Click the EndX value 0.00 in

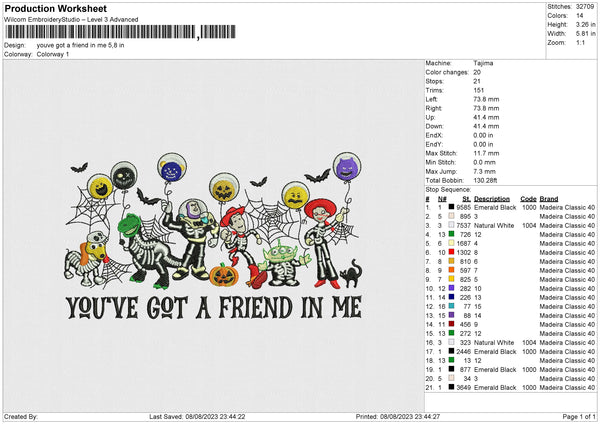point(483,135)
